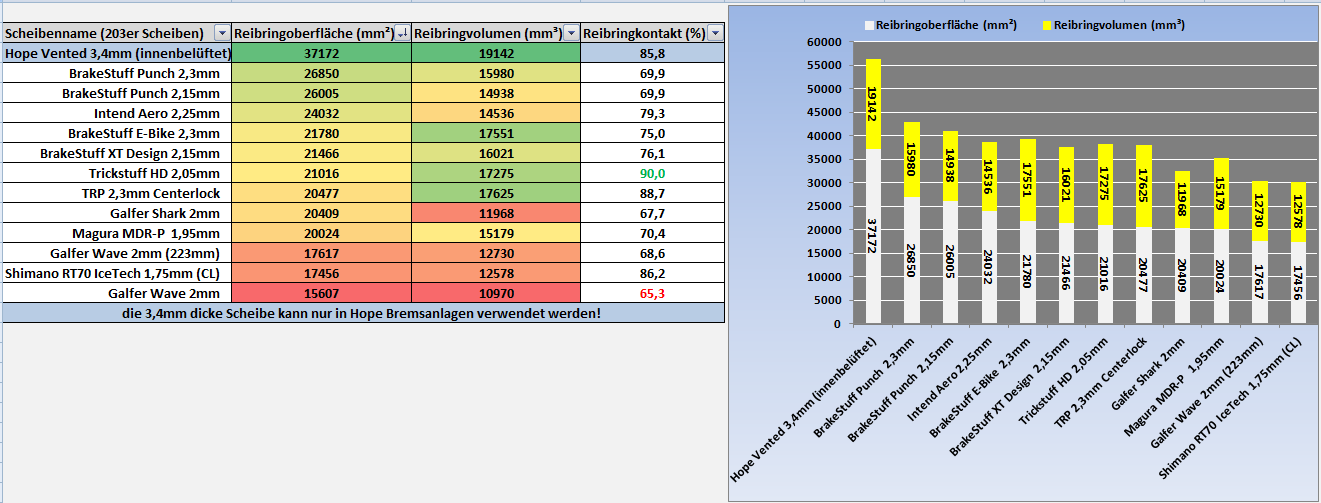Open filter dropdown for Reibringkontakt column
Screen dimensions: 1321x503
click(715, 33)
